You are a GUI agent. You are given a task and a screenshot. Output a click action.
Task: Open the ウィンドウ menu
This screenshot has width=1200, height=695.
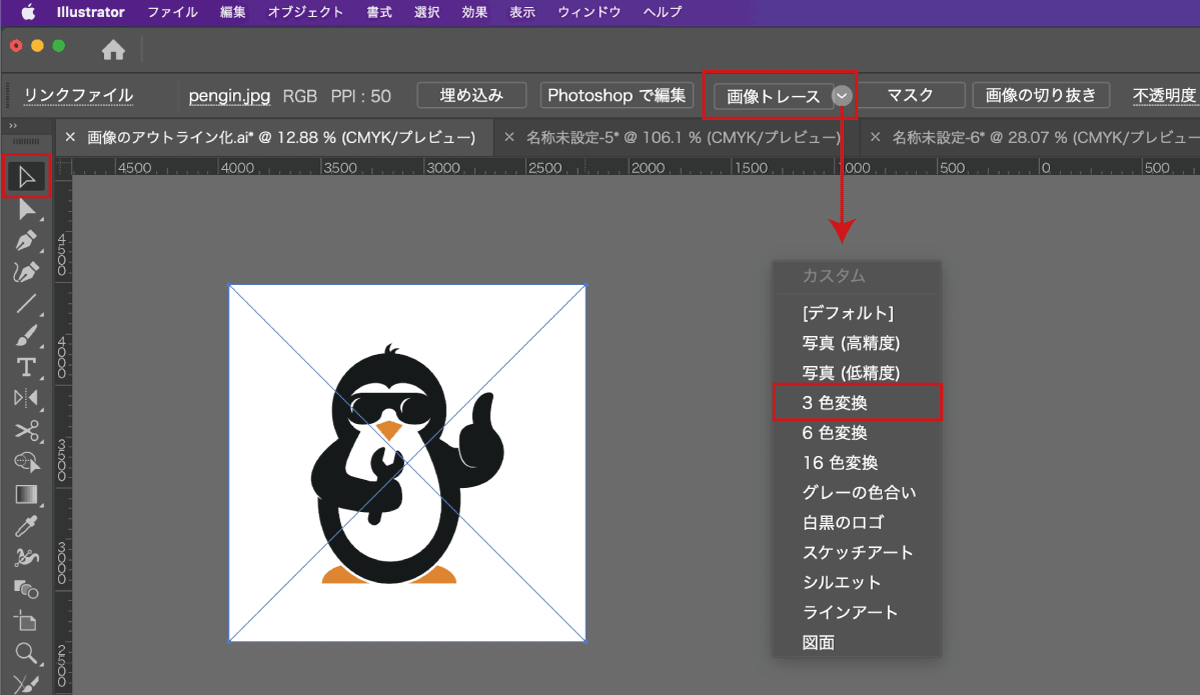click(x=589, y=12)
